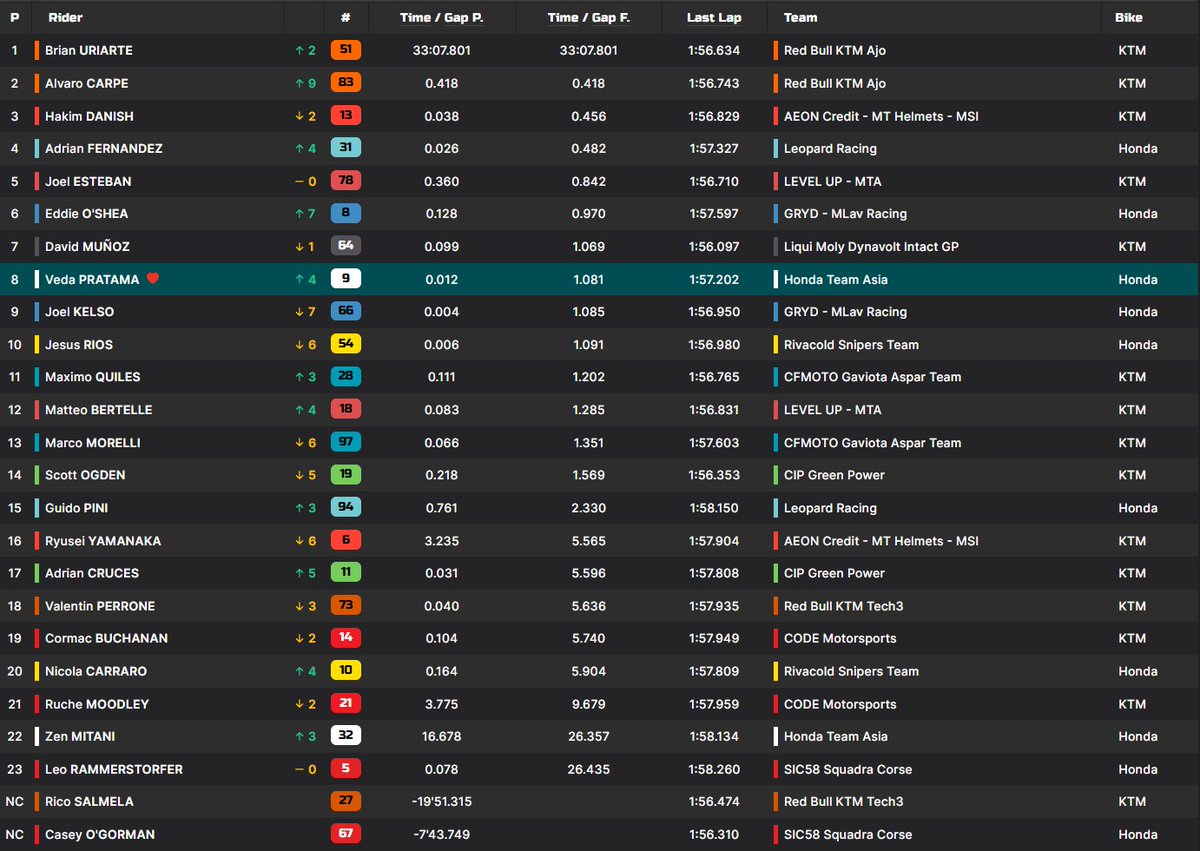Select rider name Zen MITANI
Viewport: 1200px width, 851px height.
(x=80, y=736)
